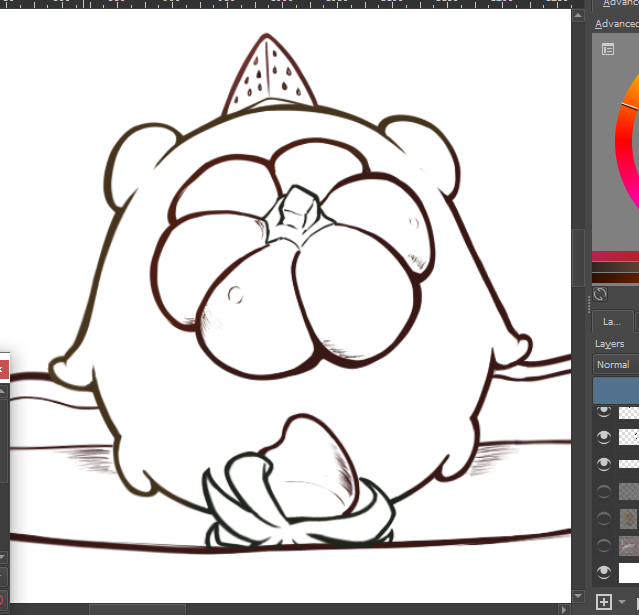639x615 pixels.
Task: Toggle eye of layer just under selected layer
Action: tap(604, 412)
